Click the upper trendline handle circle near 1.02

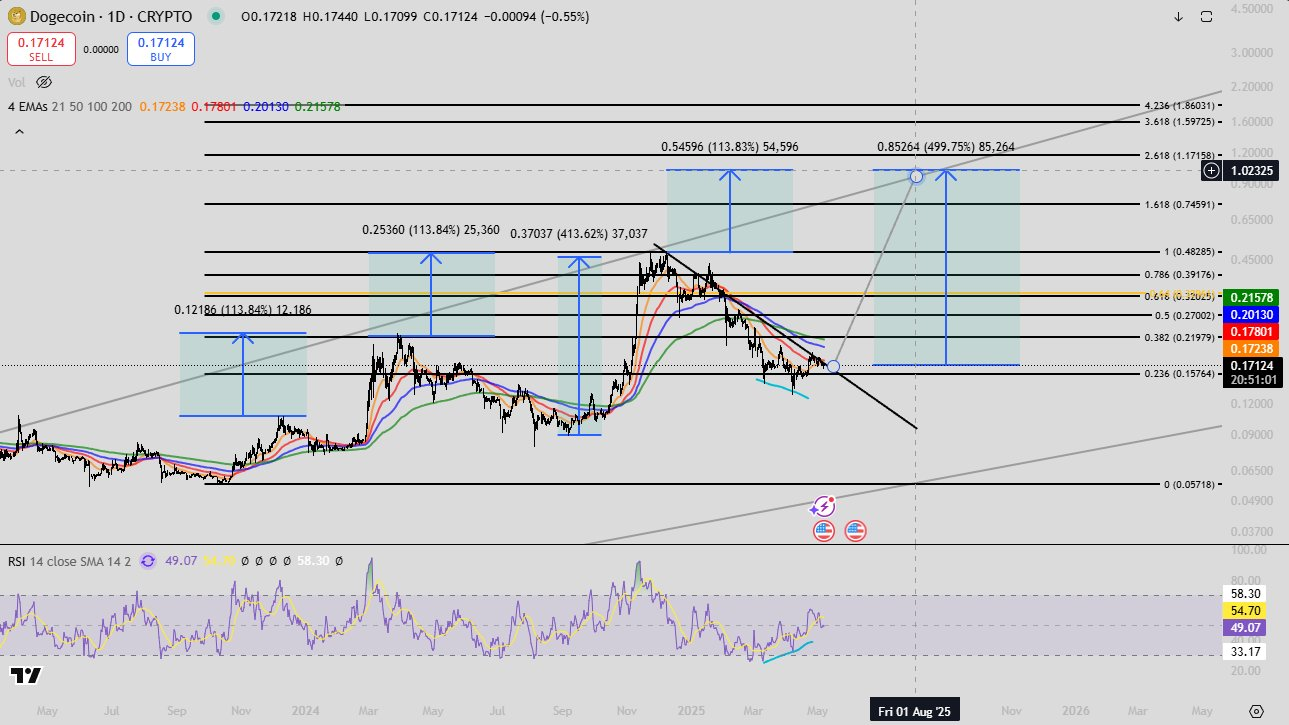coord(916,177)
